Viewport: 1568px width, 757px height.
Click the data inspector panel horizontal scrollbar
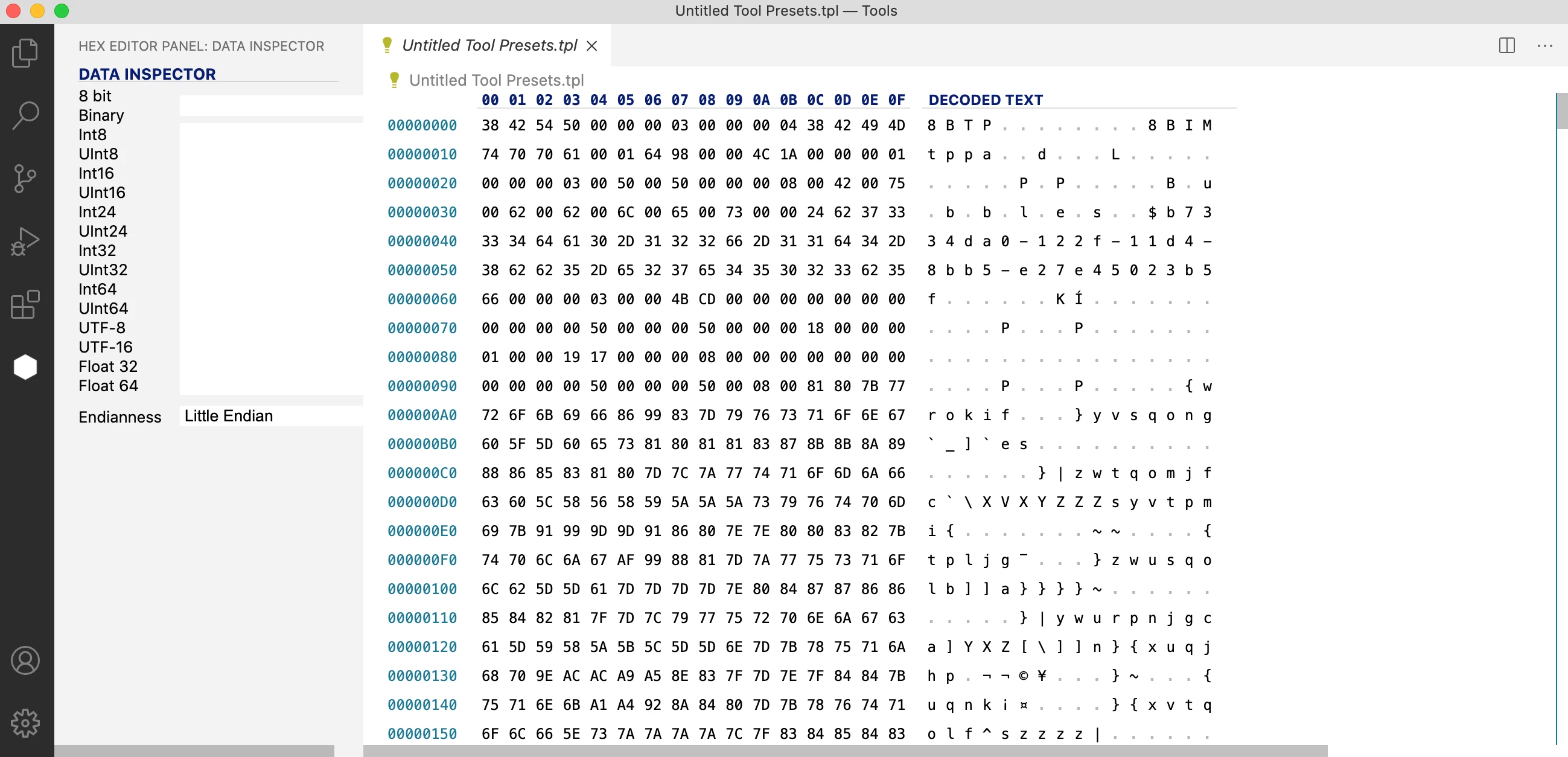194,750
